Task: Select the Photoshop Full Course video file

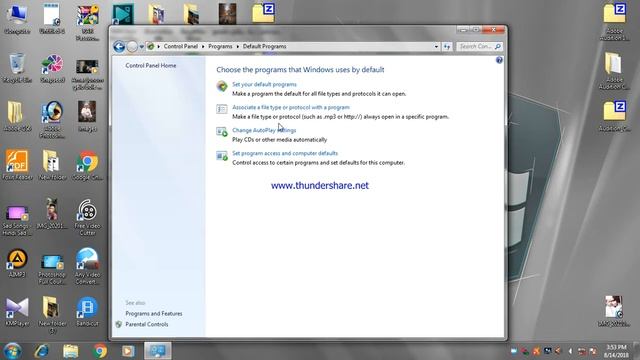Action: pyautogui.click(x=52, y=269)
